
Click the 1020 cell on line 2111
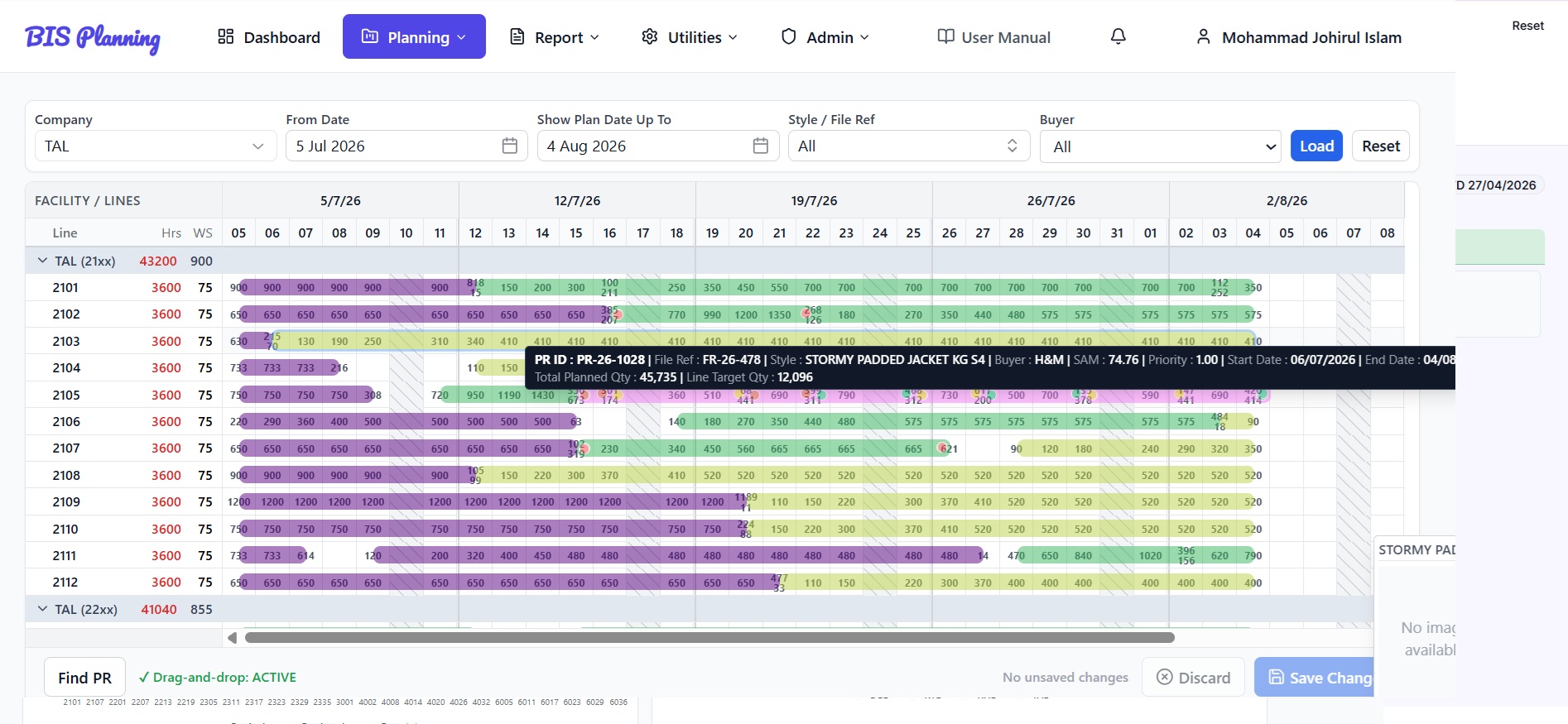[x=1150, y=555]
